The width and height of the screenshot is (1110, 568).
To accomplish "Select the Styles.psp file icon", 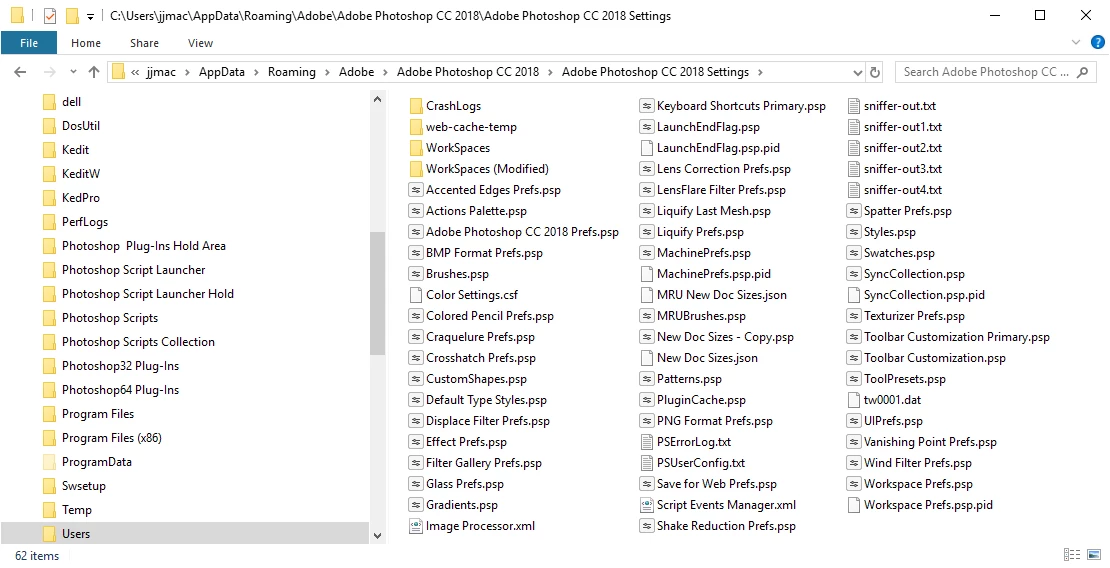I will click(x=854, y=232).
